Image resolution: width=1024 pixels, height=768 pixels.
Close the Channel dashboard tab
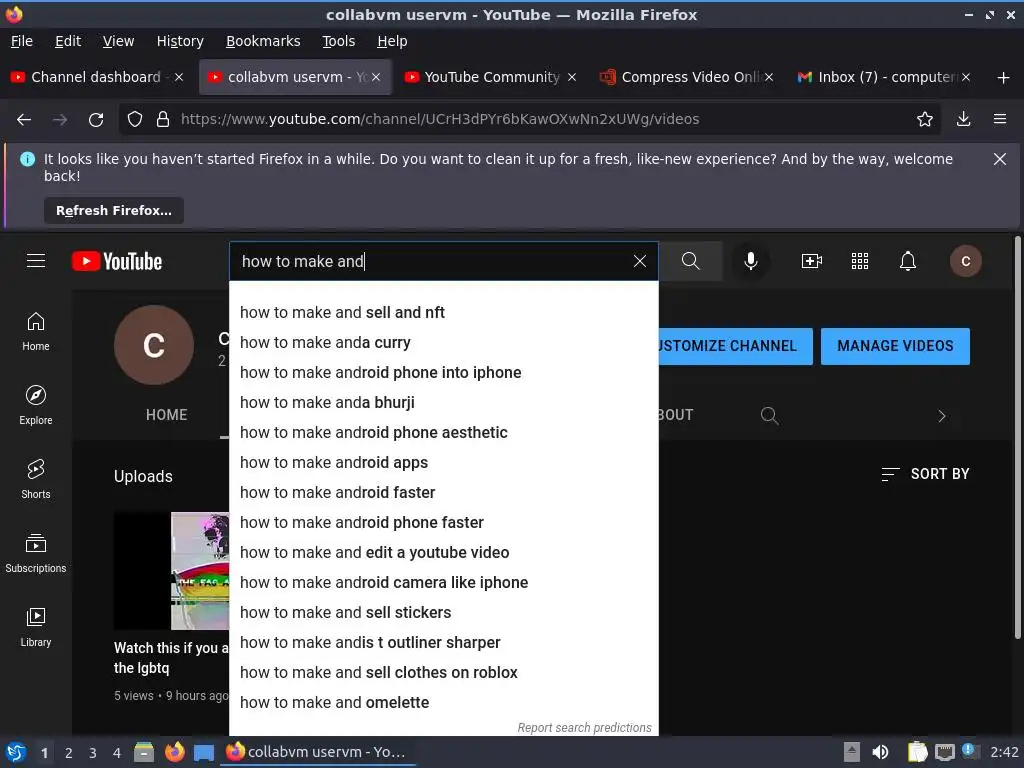click(x=179, y=78)
